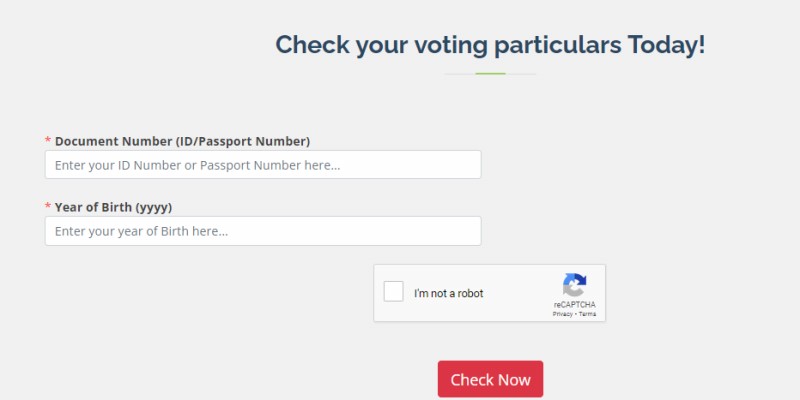
Task: Click the word "Check" in the heading
Action: tap(313, 44)
